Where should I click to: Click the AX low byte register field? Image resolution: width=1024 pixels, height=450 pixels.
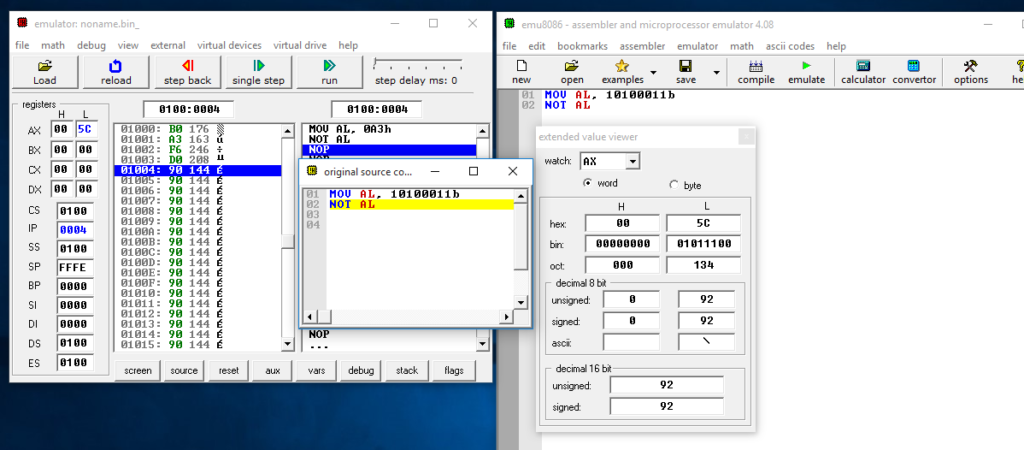pos(84,129)
